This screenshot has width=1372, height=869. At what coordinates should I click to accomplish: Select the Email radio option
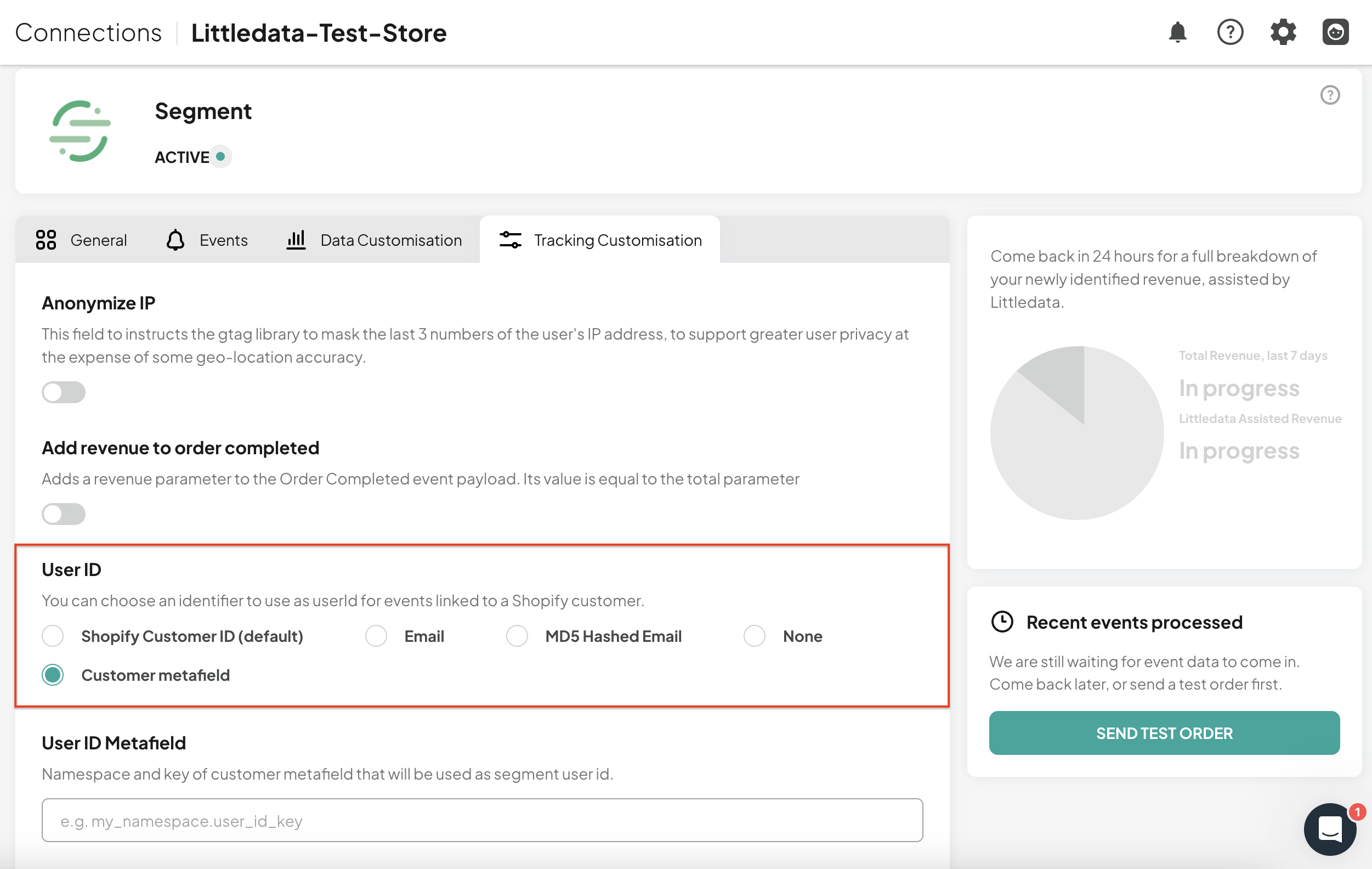[376, 636]
